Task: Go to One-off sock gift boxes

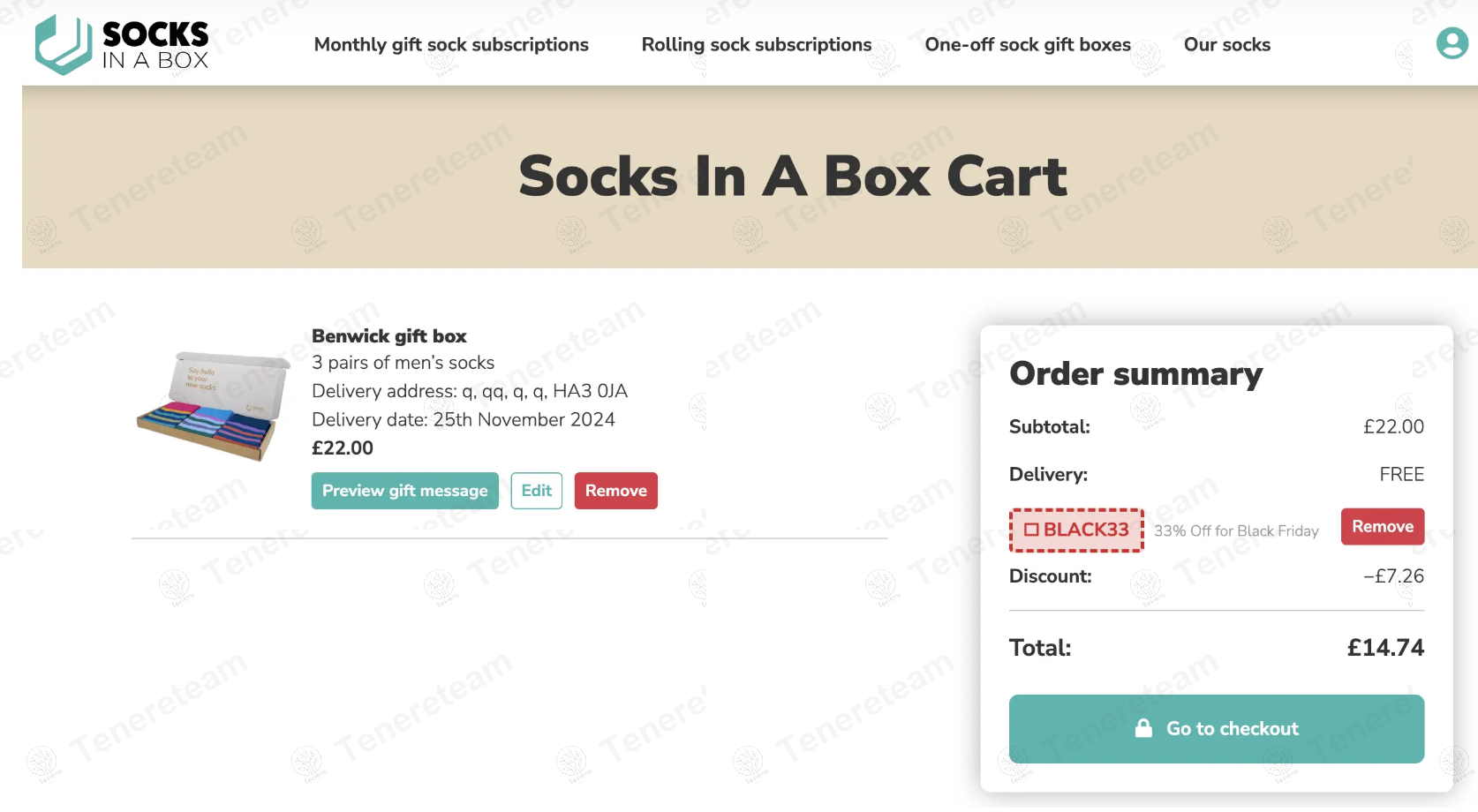Action: click(1028, 44)
